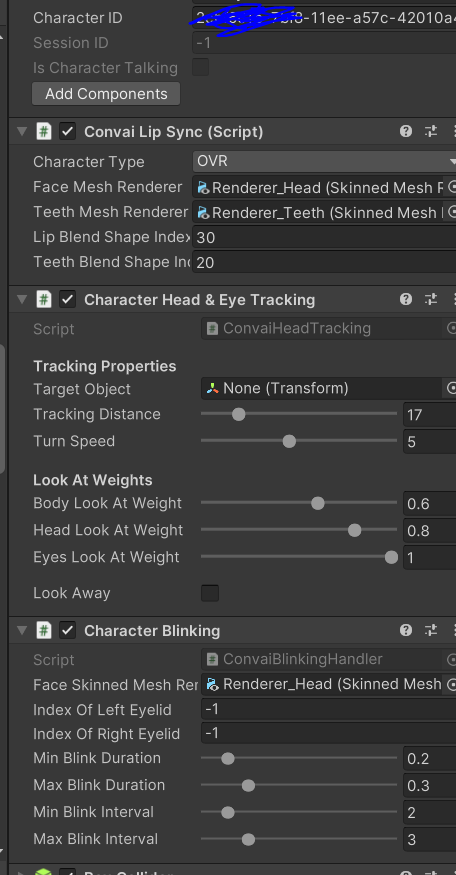456x875 pixels.
Task: Open help for Convai Lip Sync script
Action: click(x=406, y=131)
